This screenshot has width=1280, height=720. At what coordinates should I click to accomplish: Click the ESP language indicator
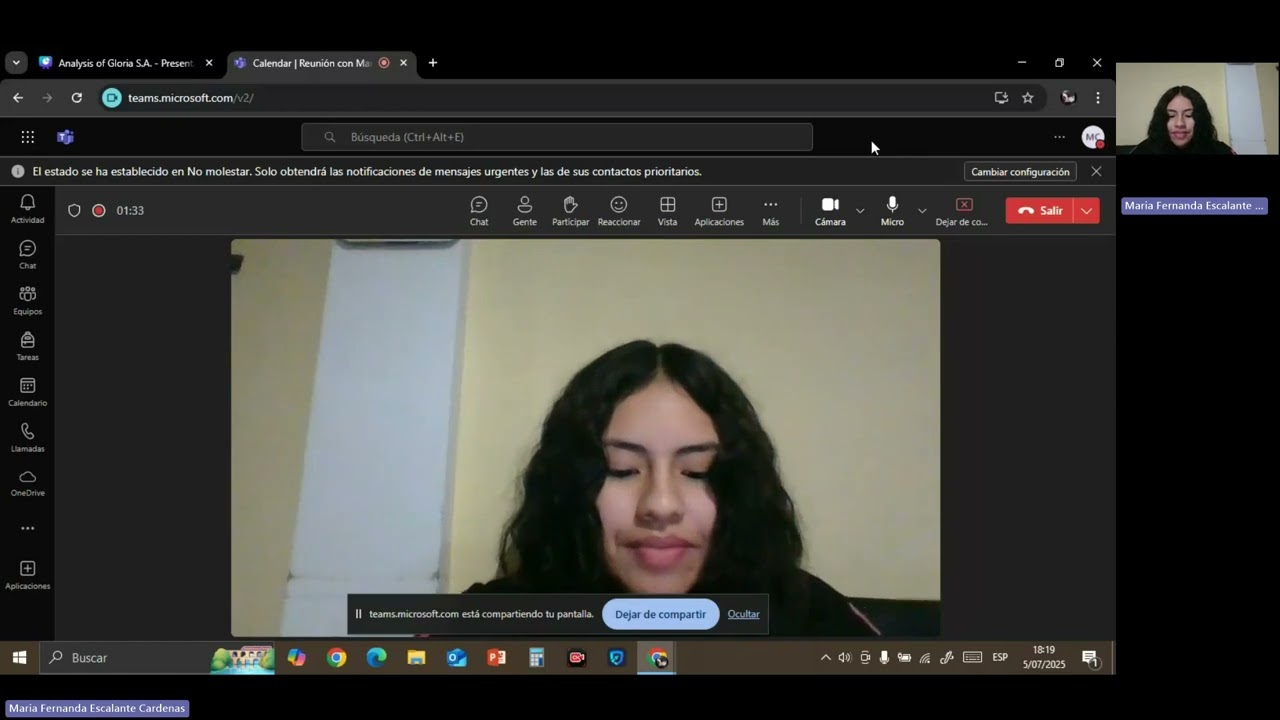1000,657
